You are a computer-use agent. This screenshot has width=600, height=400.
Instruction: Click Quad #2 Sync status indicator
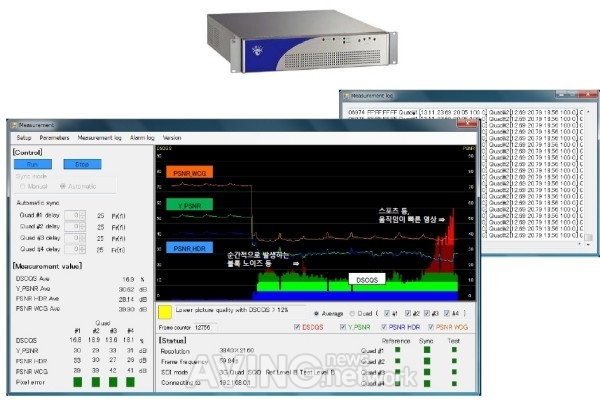pyautogui.click(x=427, y=361)
